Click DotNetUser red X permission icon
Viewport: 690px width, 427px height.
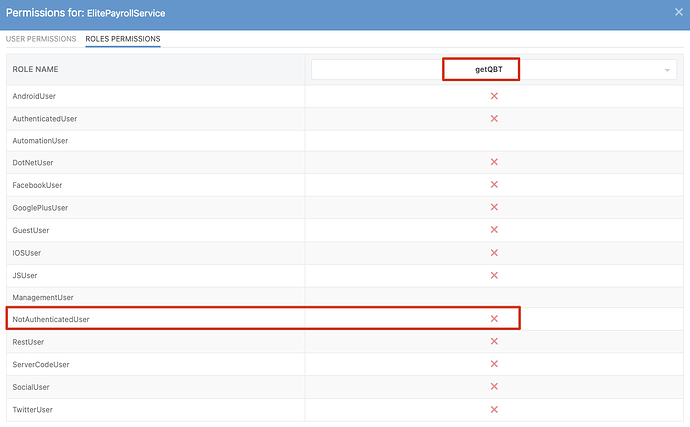coord(494,162)
